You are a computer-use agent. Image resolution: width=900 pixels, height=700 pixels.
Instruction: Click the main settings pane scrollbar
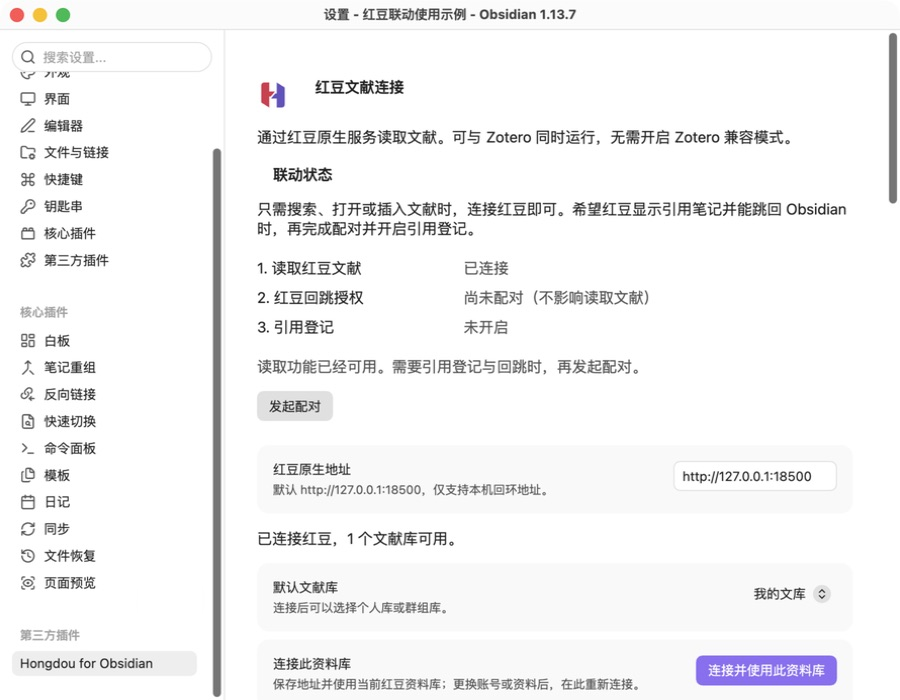[x=893, y=118]
